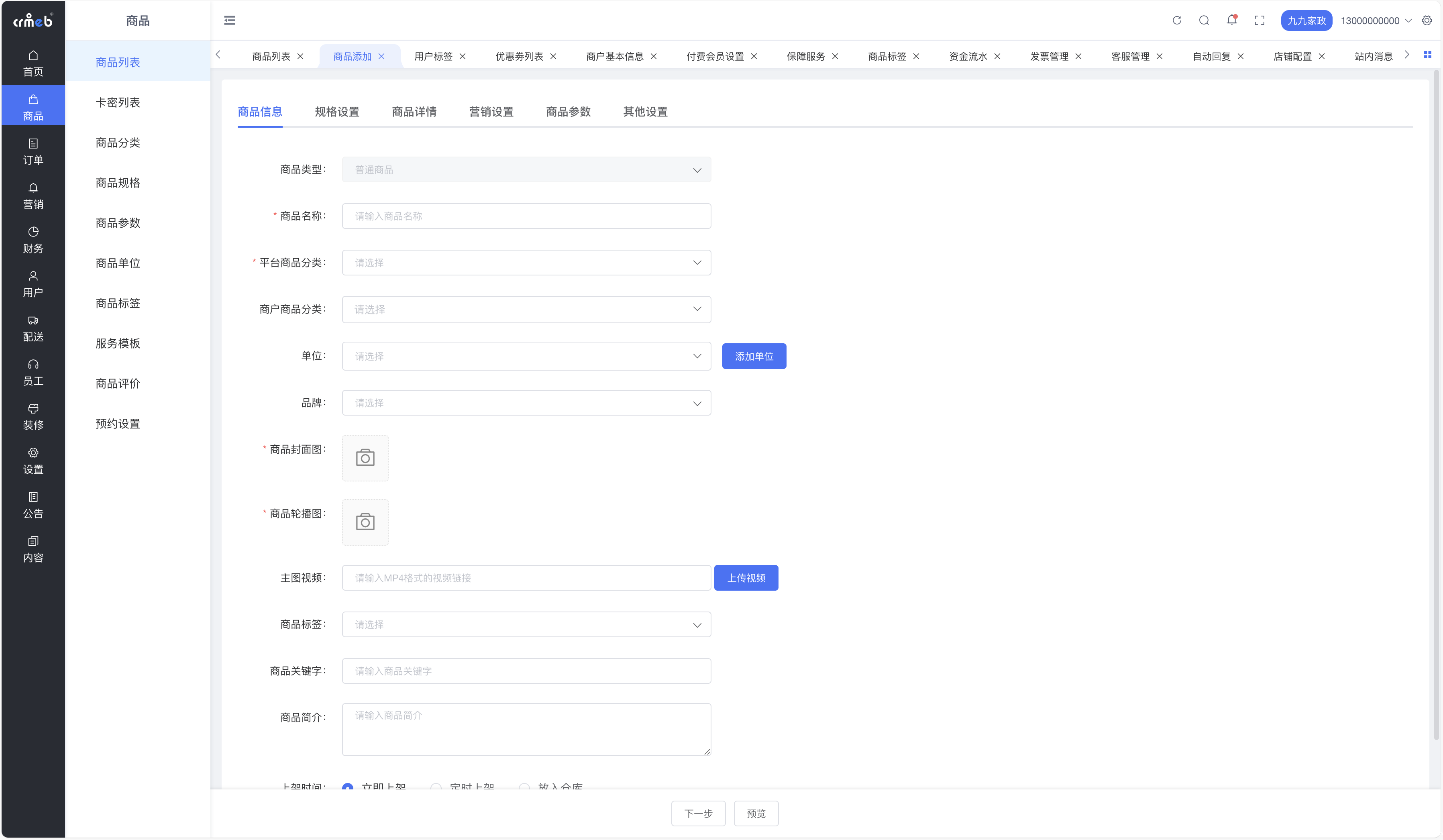Open 商品分类 in the side menu
Viewport: 1443px width, 840px height.
coord(118,143)
